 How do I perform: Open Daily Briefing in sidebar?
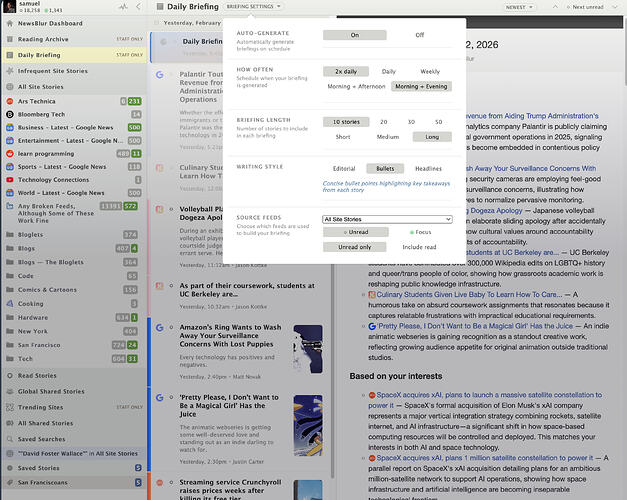pyautogui.click(x=74, y=55)
